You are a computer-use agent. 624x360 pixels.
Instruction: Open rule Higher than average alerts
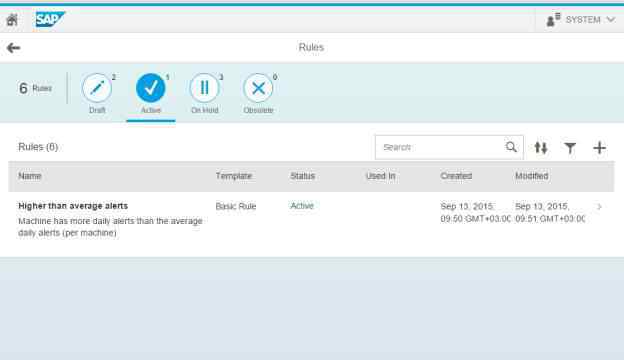tap(73, 206)
